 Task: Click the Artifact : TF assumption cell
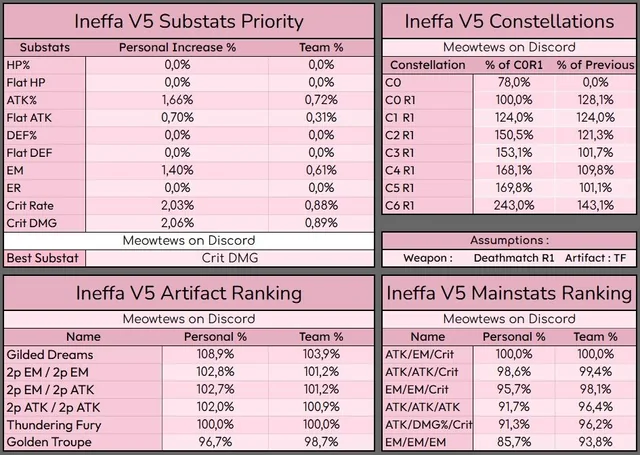[595, 258]
